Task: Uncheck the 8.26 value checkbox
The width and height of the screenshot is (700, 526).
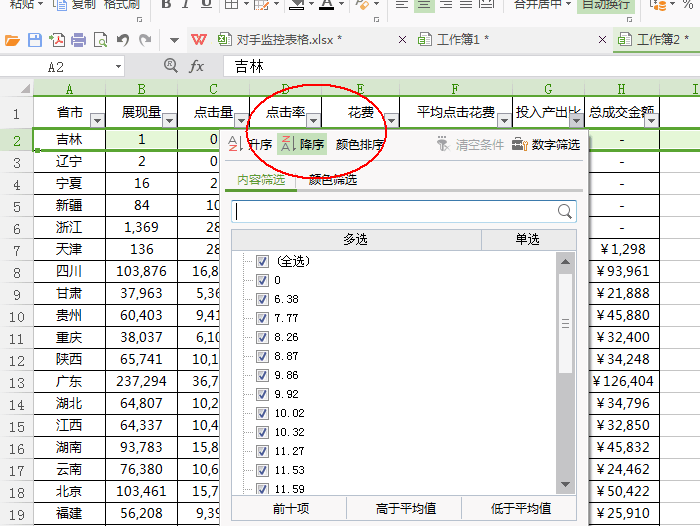Action: [262, 337]
